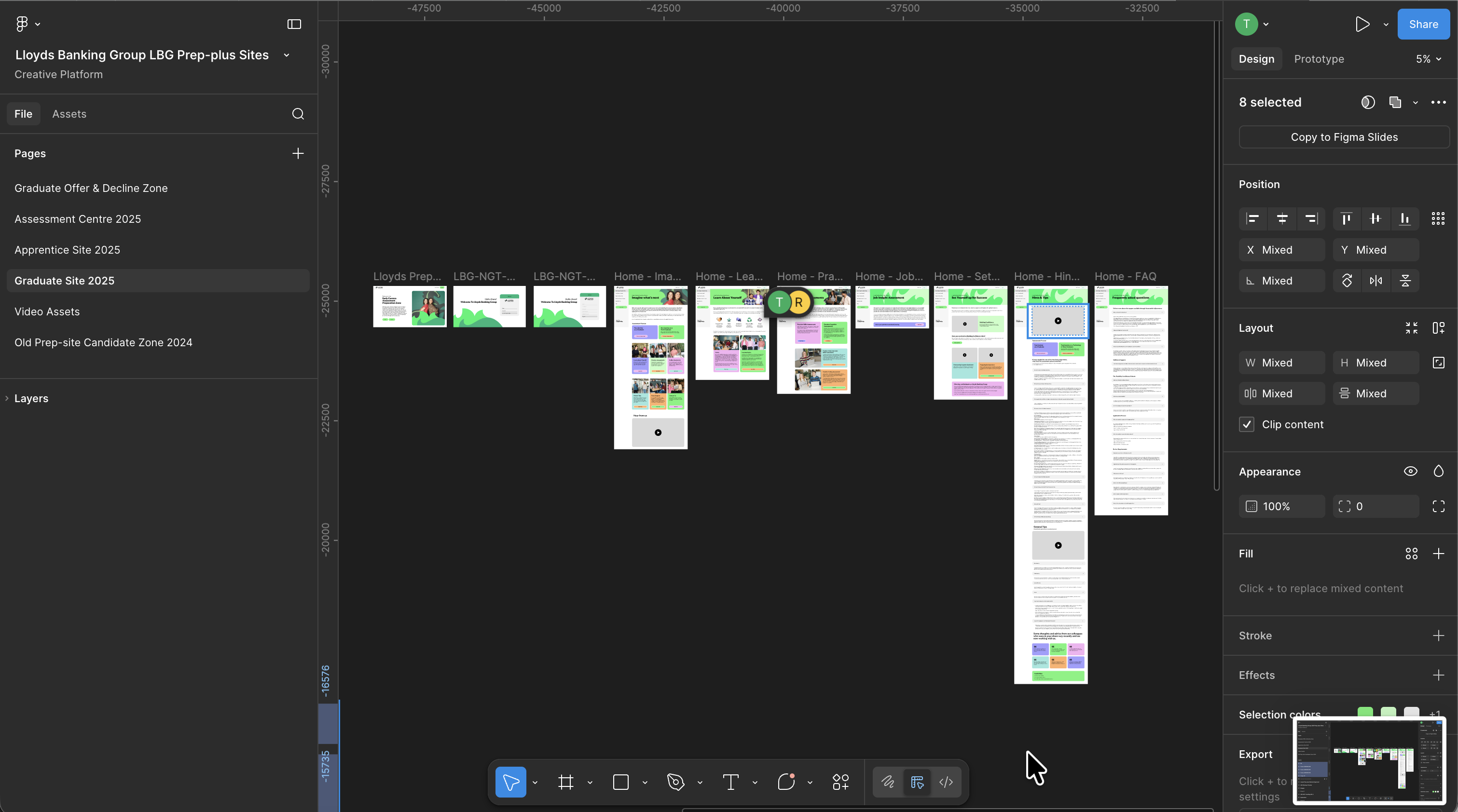Click Copy to Figma Slides button

[x=1344, y=137]
